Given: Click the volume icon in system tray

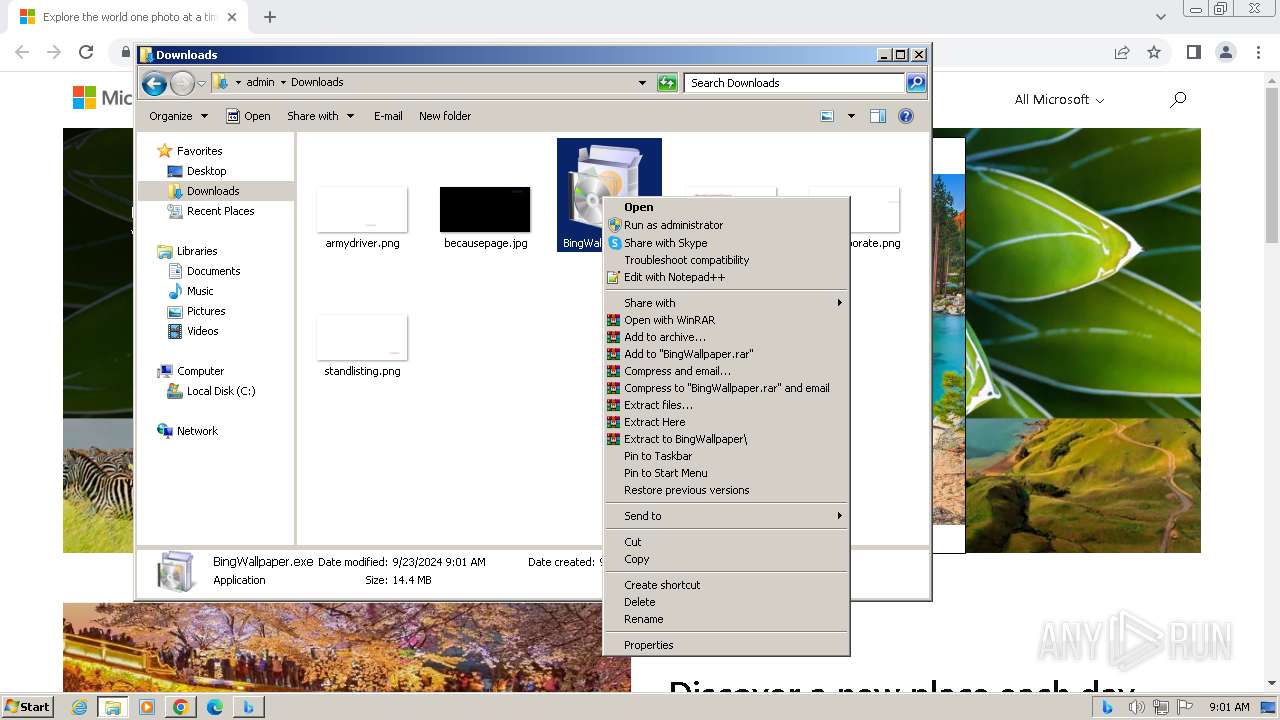Looking at the screenshot, I should point(1137,707).
